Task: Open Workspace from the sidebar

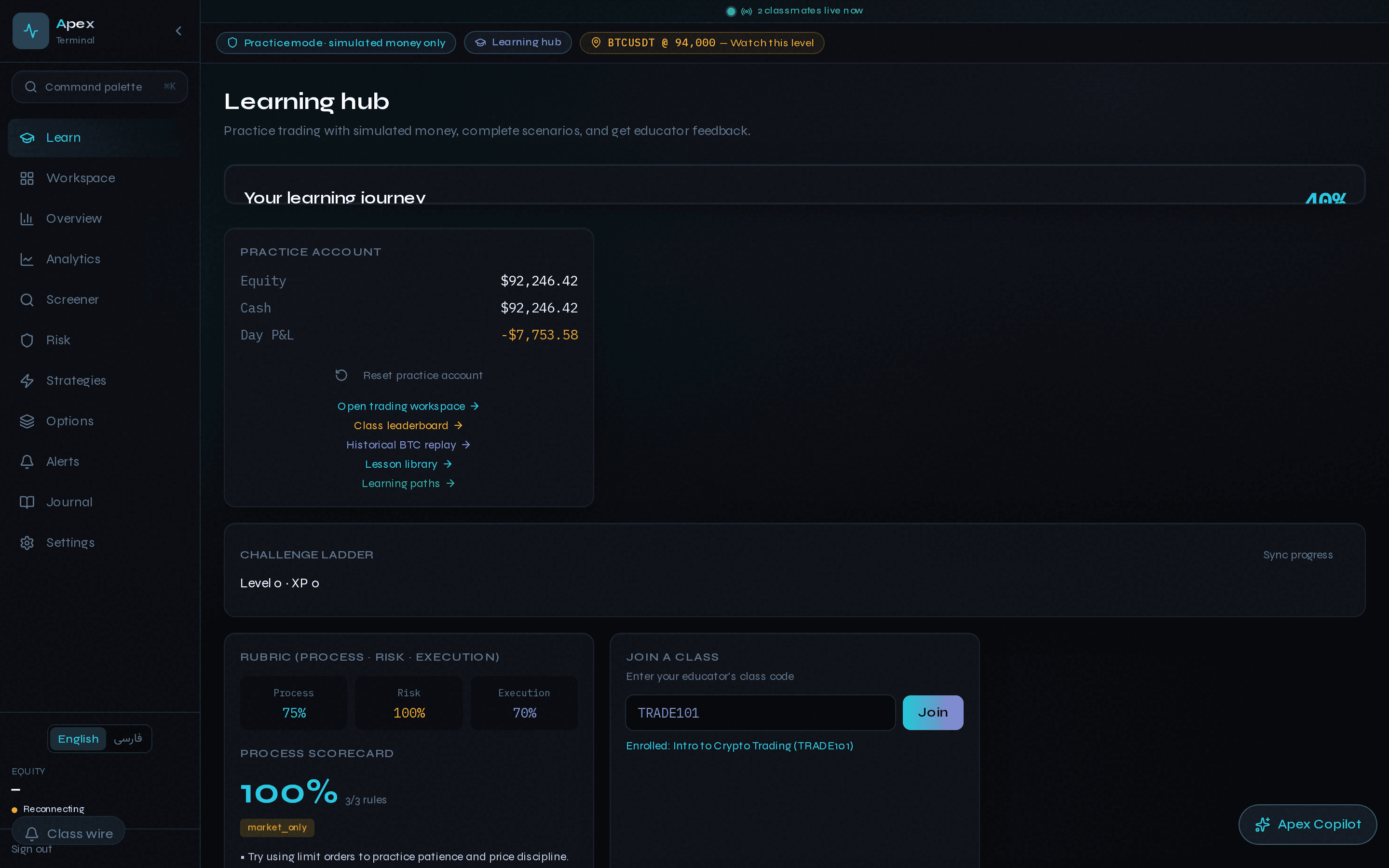Action: point(100,178)
